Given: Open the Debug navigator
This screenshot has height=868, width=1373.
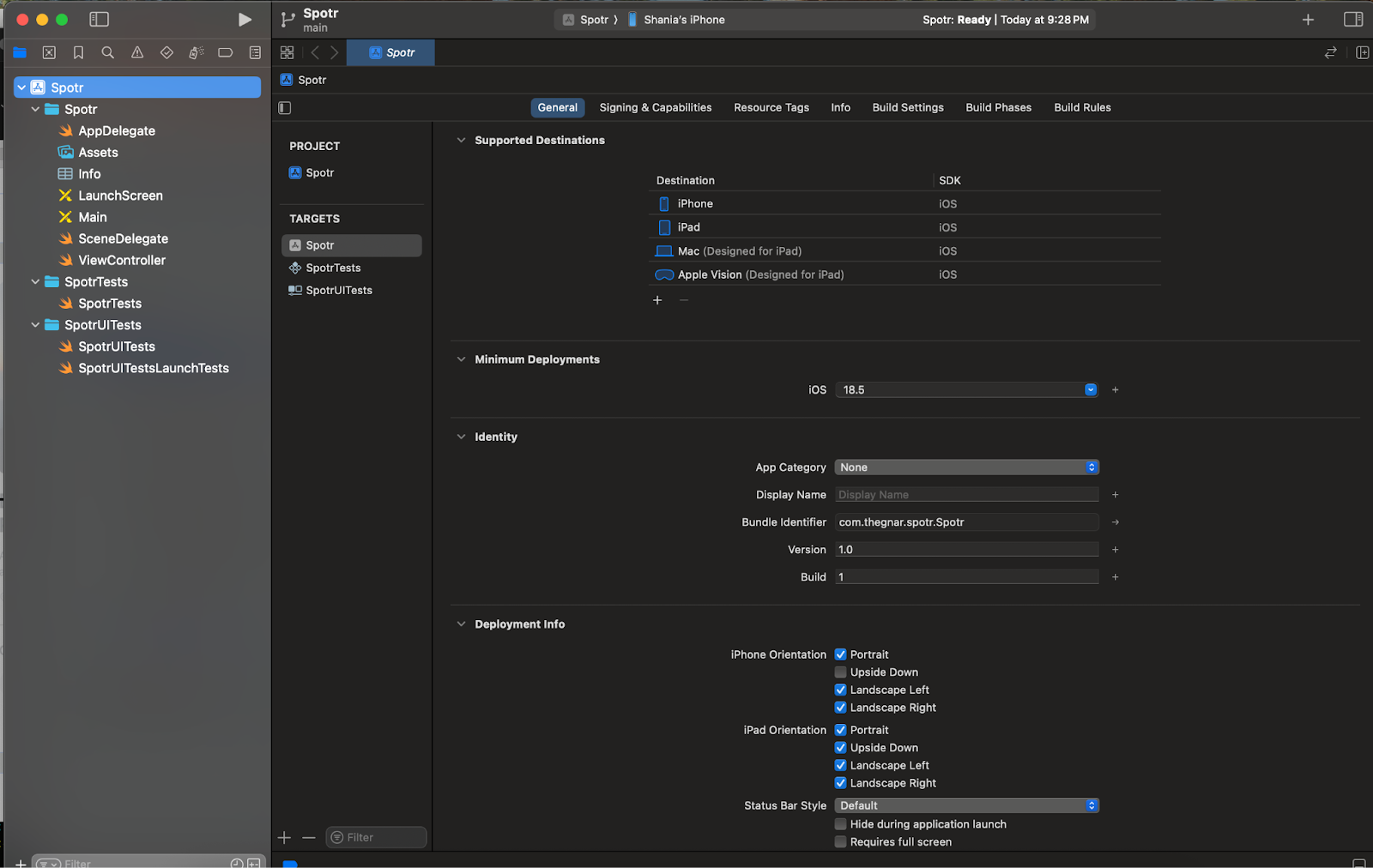Looking at the screenshot, I should click(196, 52).
